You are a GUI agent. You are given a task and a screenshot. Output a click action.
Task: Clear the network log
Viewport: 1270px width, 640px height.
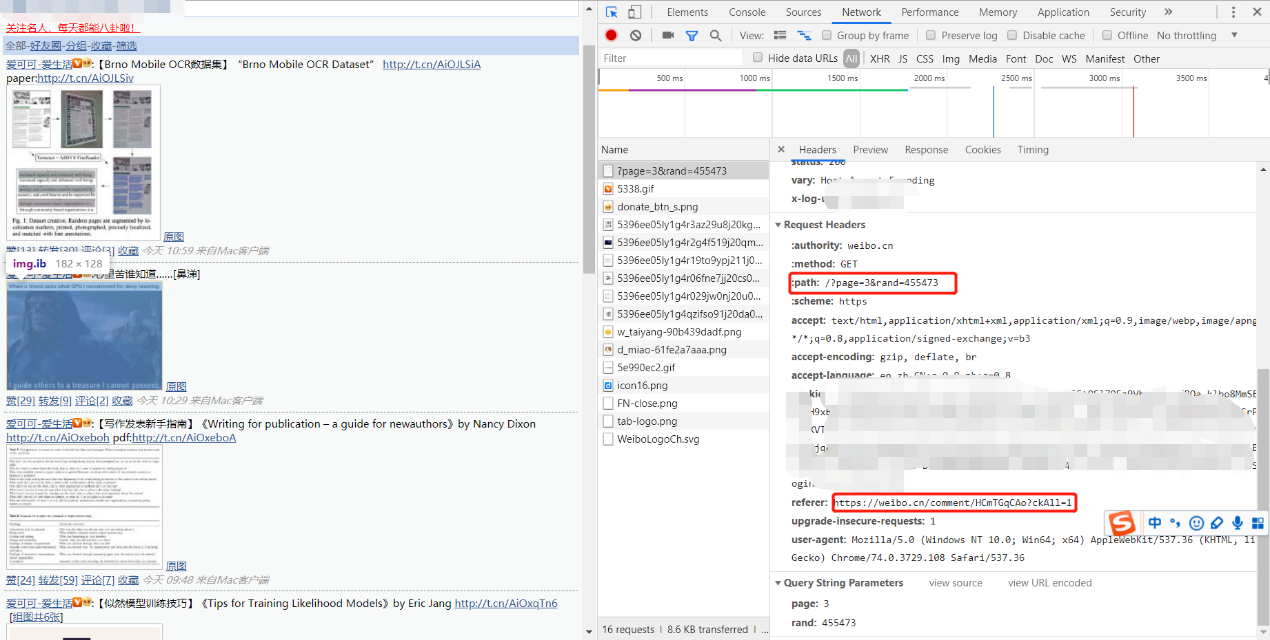pos(636,35)
